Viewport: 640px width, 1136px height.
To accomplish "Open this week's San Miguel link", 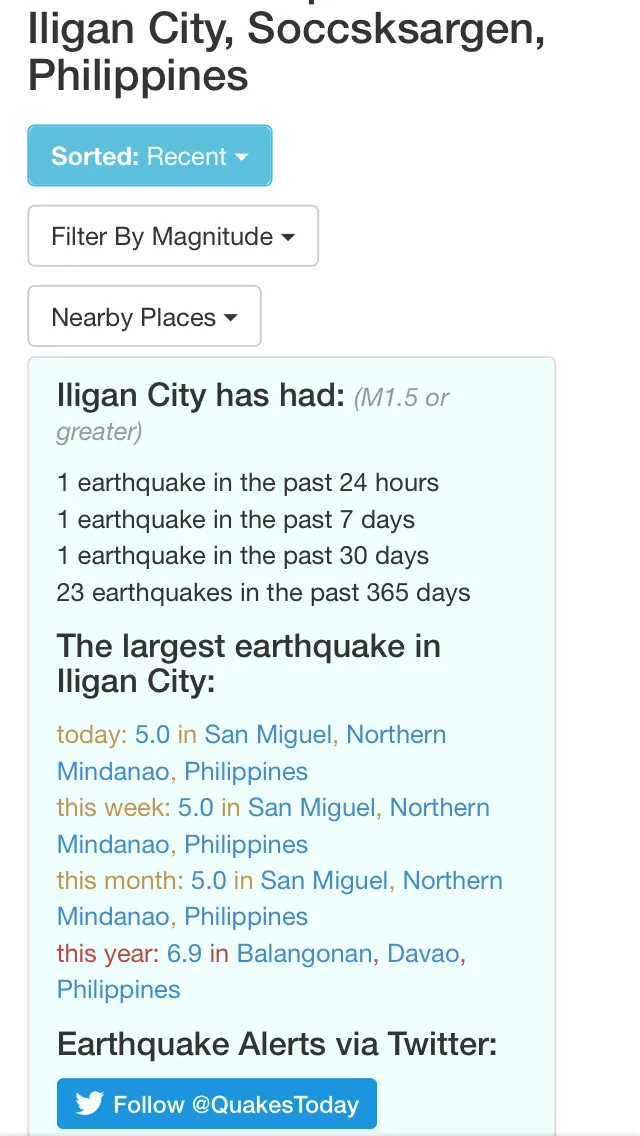I will 312,807.
